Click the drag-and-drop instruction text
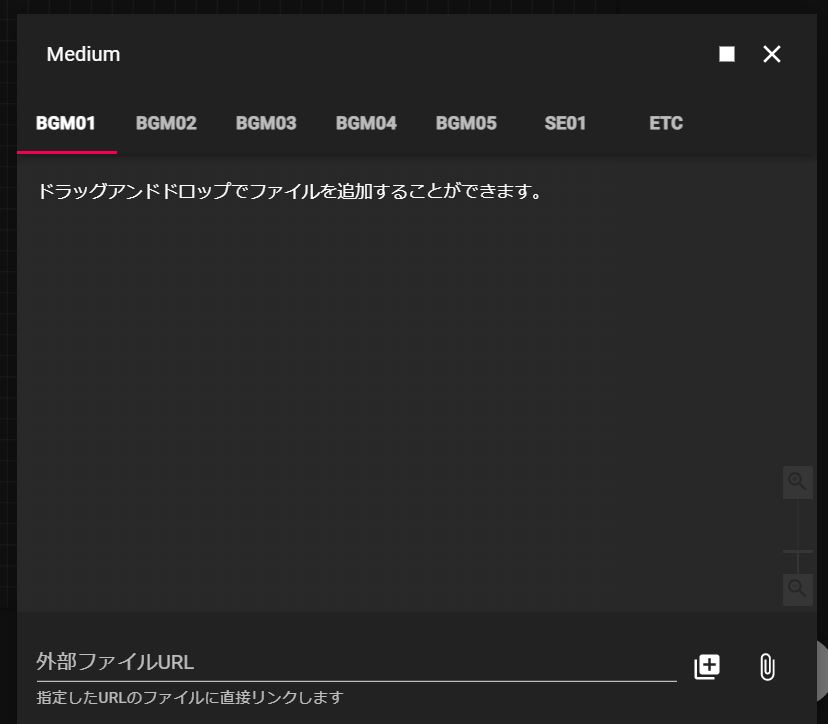 coord(290,191)
